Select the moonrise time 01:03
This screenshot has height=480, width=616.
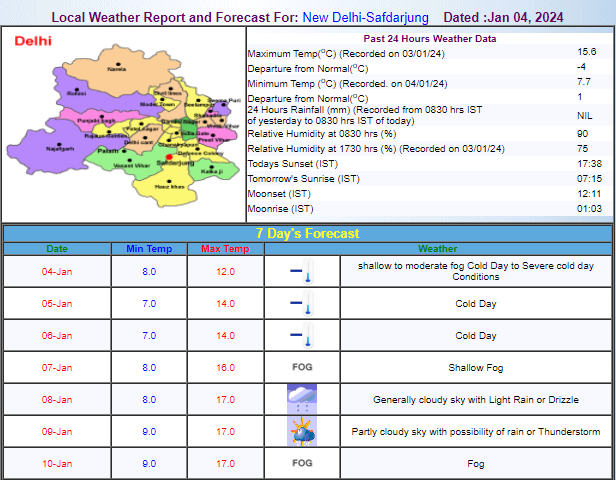589,209
